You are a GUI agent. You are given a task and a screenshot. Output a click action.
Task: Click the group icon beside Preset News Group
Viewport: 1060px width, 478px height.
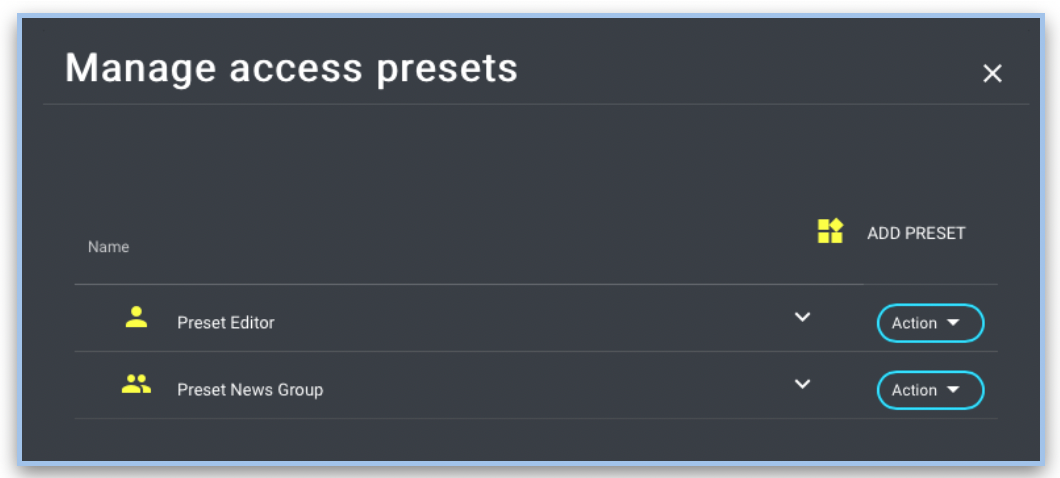[x=136, y=384]
